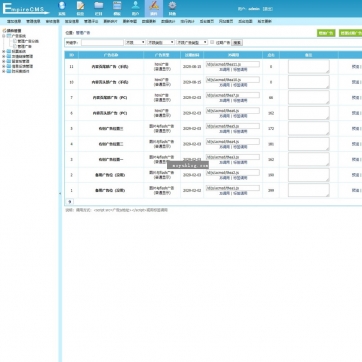The height and width of the screenshot is (362, 362).
Task: Toggle the 过期广告 (expired ads) checkbox
Action: [212, 42]
